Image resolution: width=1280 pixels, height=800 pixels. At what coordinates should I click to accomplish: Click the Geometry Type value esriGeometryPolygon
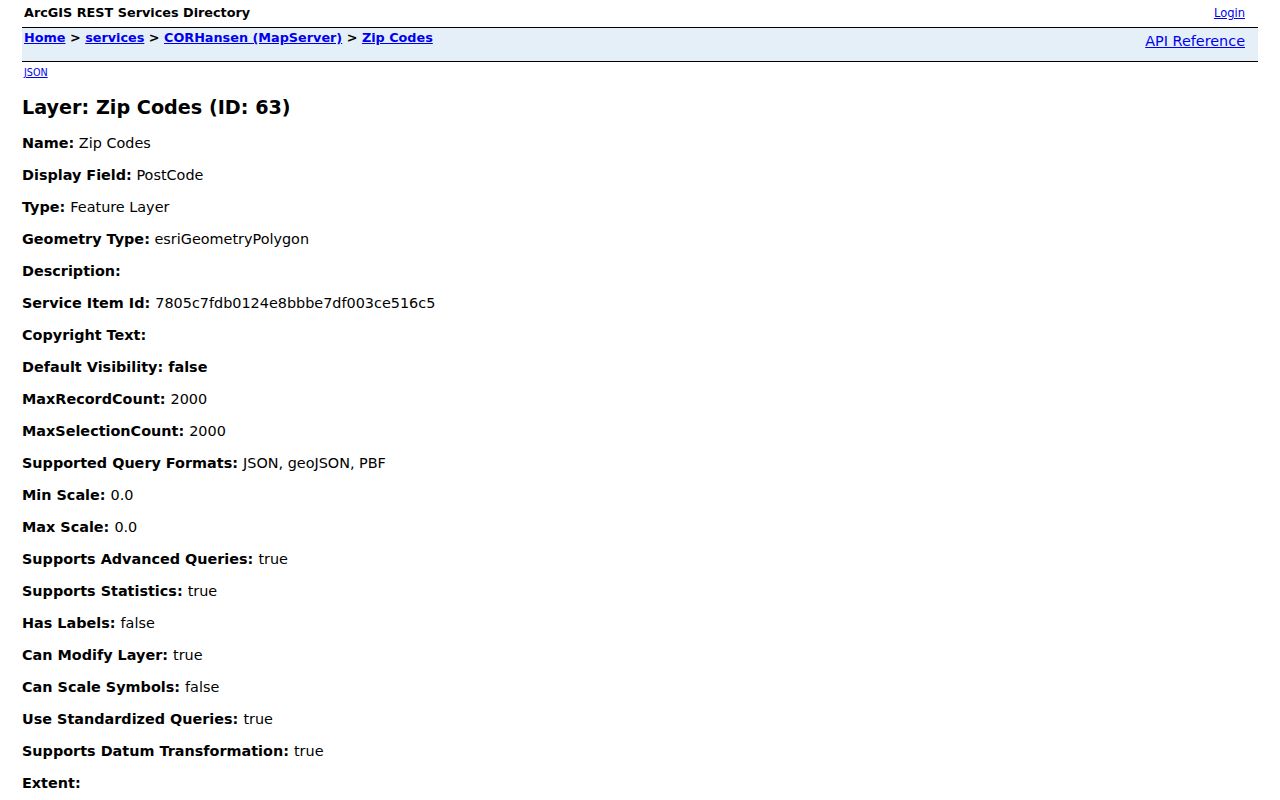point(231,239)
